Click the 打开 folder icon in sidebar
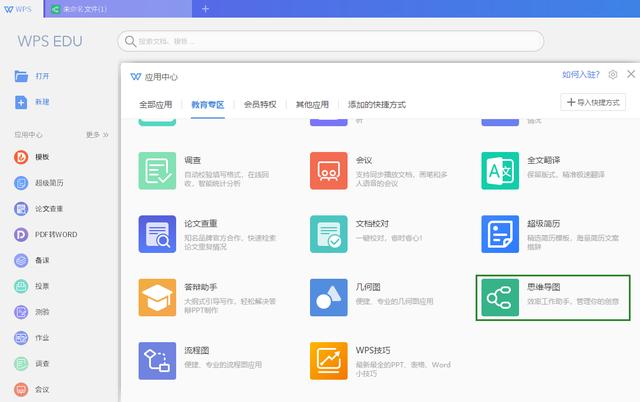 21,76
